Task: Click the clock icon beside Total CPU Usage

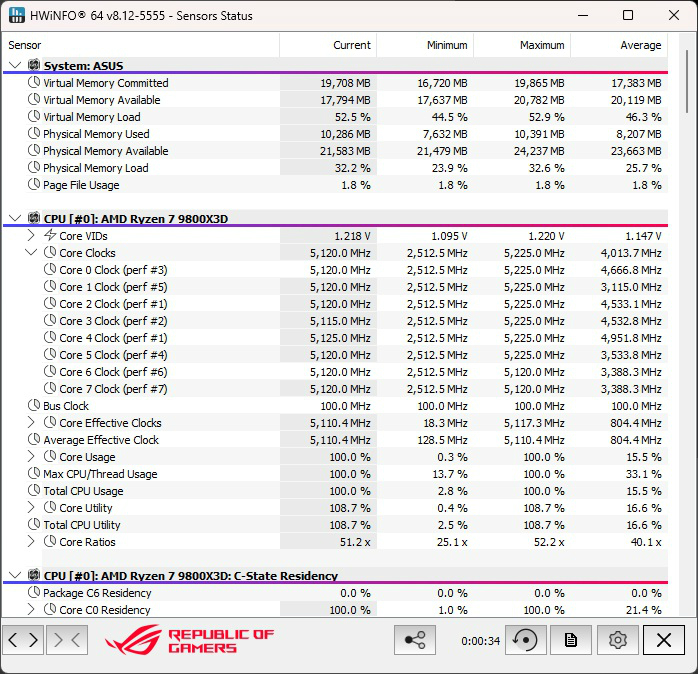Action: [x=34, y=490]
